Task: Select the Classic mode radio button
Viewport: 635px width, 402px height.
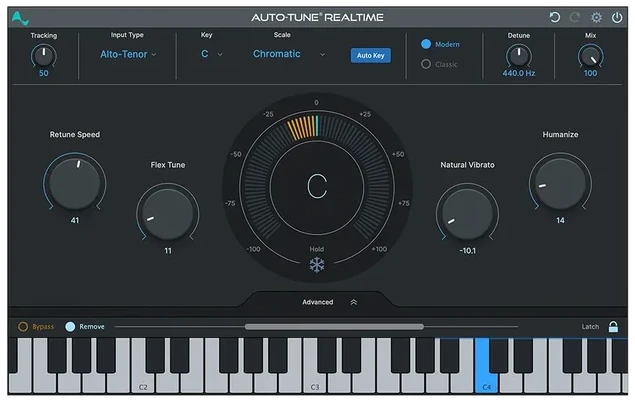Action: 426,64
